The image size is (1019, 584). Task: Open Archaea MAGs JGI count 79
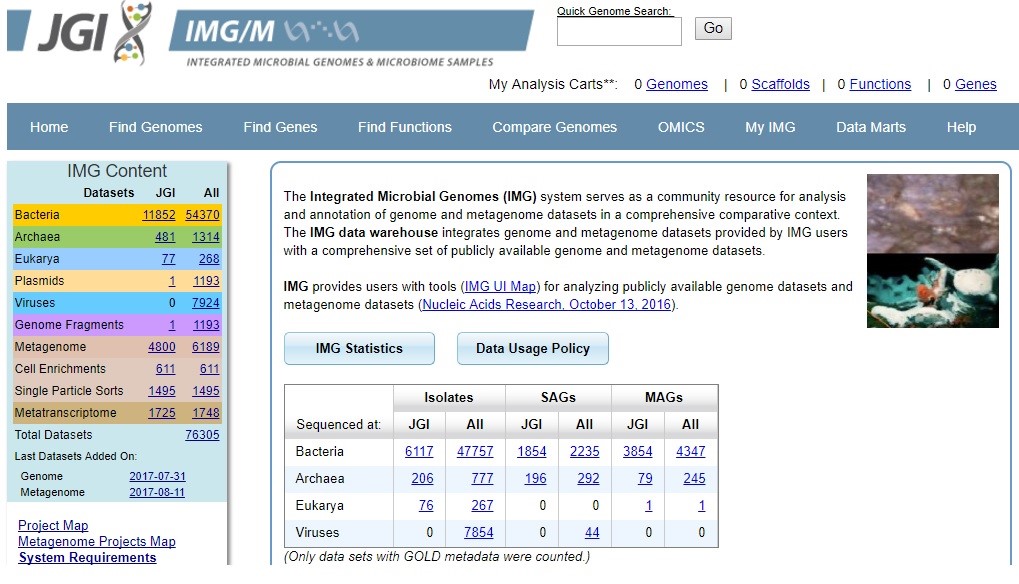click(x=645, y=479)
